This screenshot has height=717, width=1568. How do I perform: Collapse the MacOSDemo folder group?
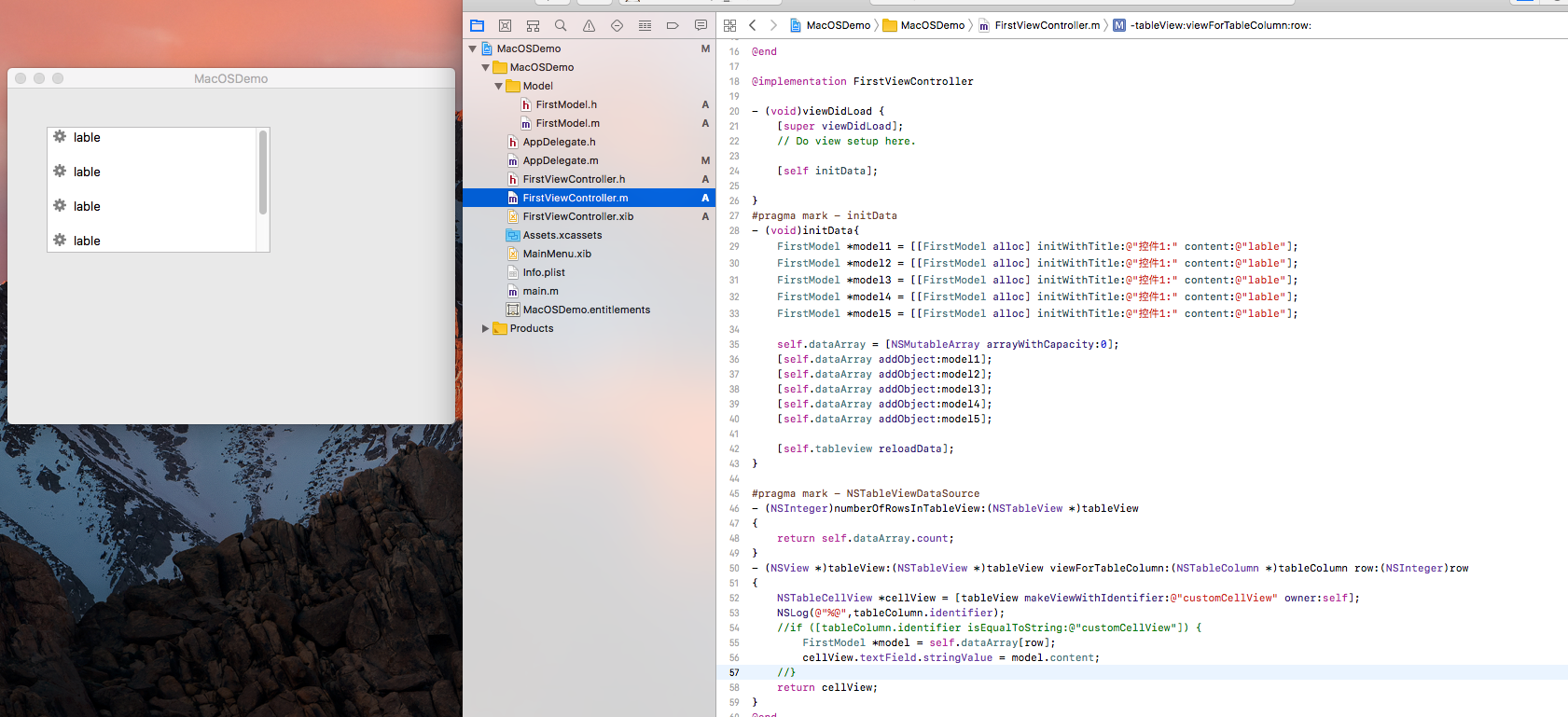[486, 67]
